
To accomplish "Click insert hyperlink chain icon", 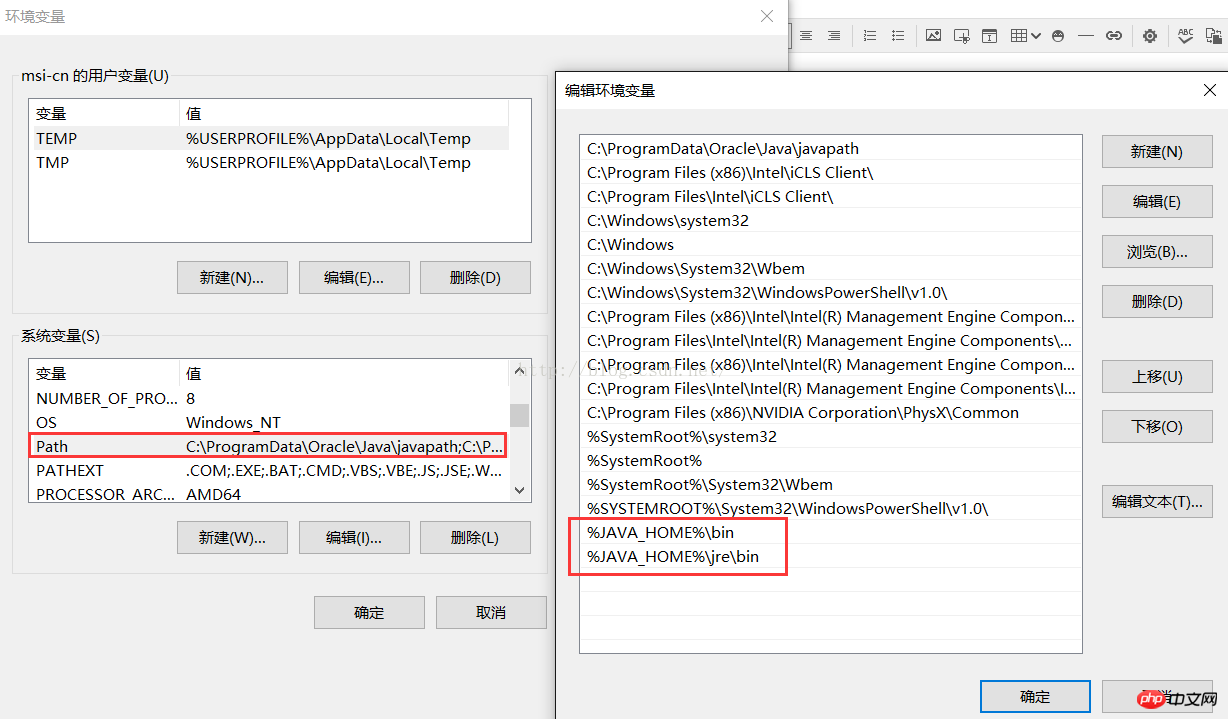I will pyautogui.click(x=1114, y=35).
